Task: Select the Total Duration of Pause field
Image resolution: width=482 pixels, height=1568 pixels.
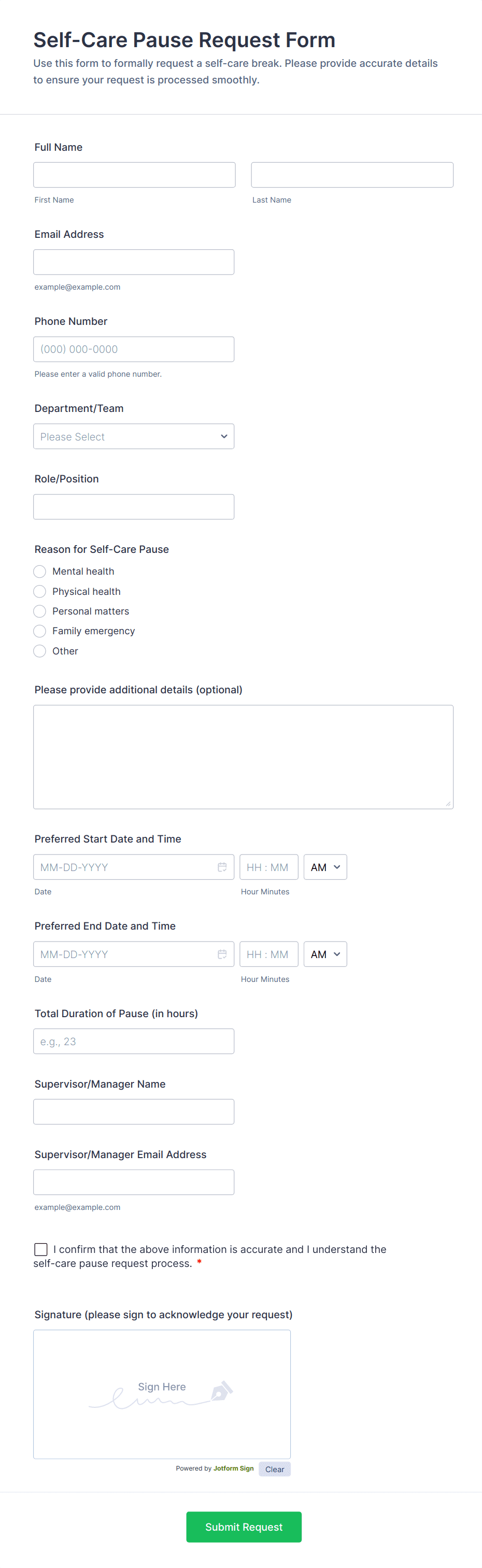Action: [134, 1041]
